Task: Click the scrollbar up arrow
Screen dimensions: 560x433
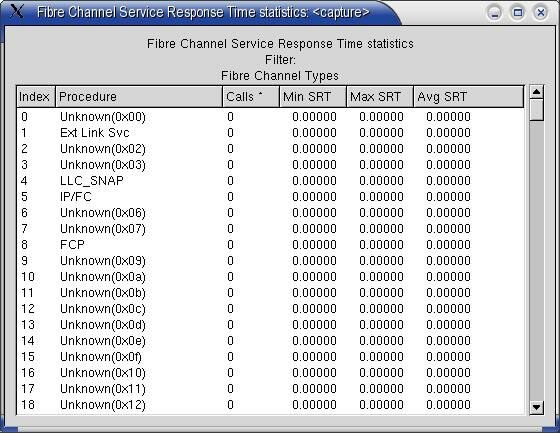Action: 536,92
